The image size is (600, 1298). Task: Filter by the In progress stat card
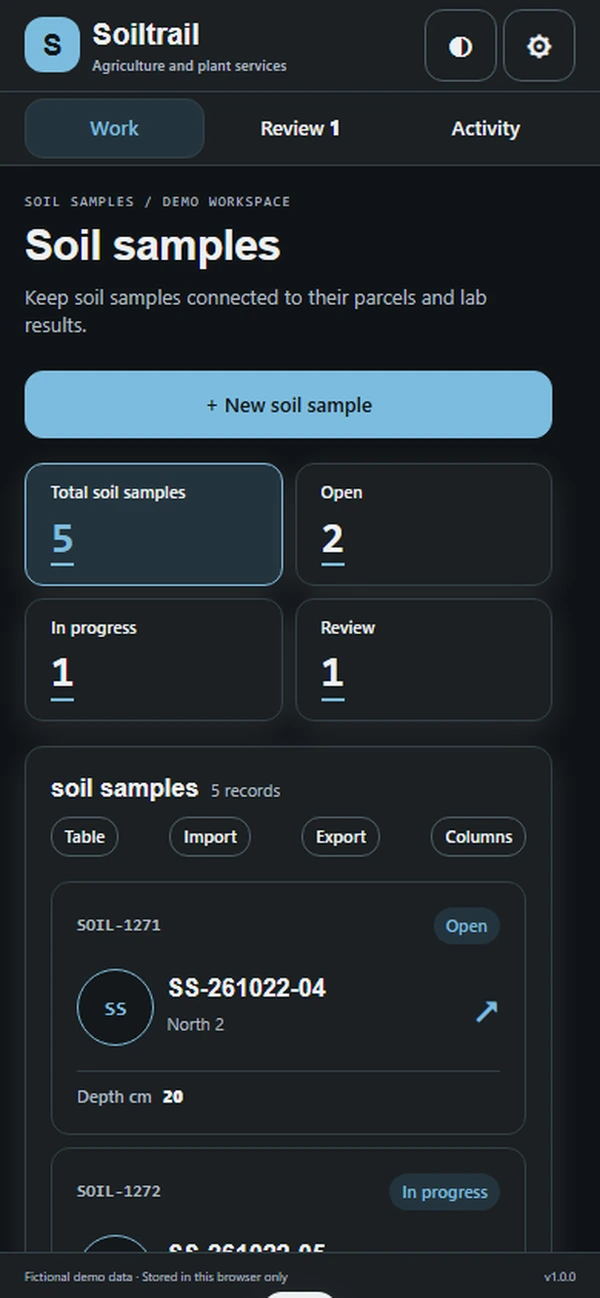[154, 659]
